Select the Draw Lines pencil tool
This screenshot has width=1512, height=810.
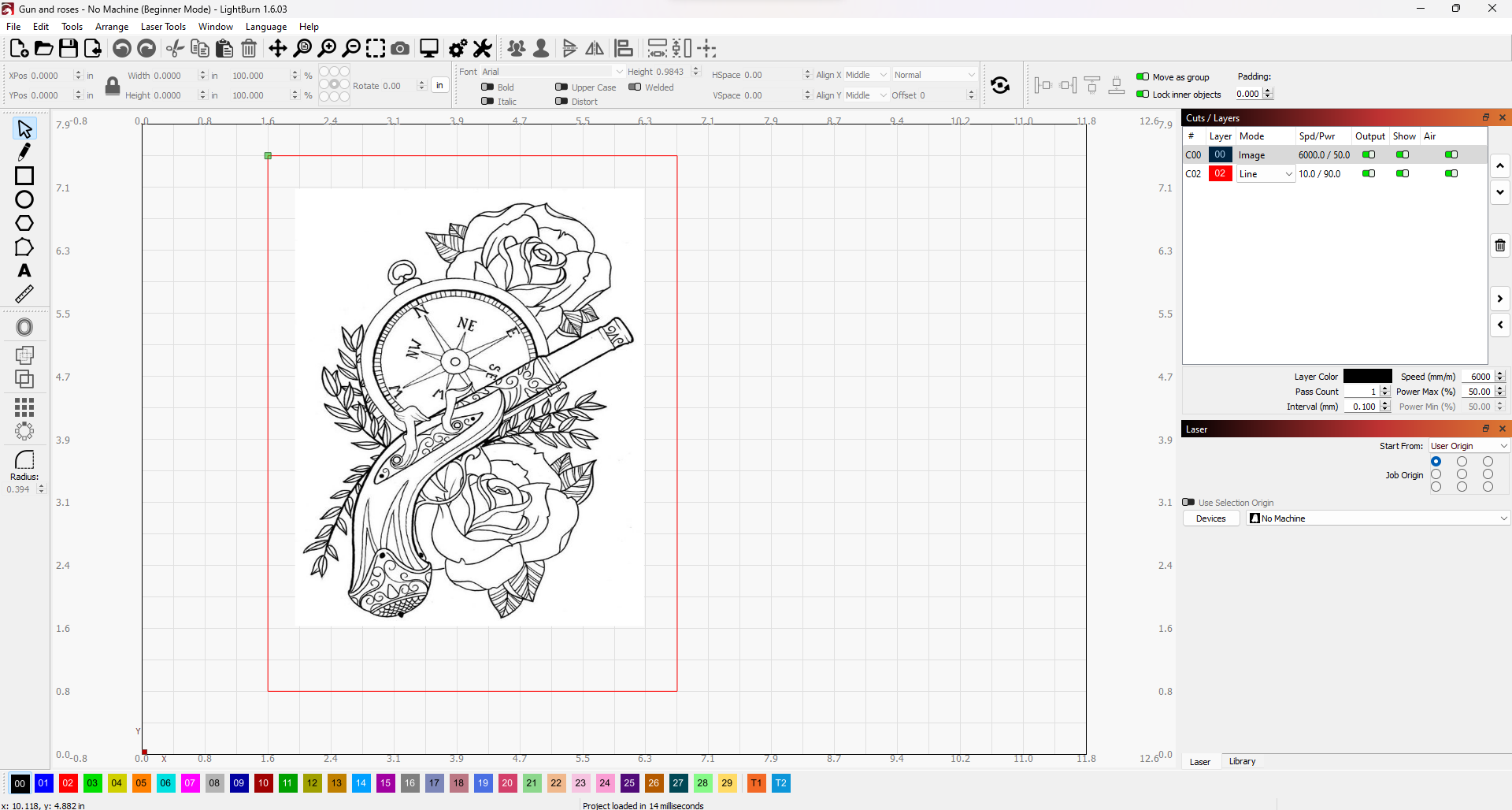(x=24, y=151)
